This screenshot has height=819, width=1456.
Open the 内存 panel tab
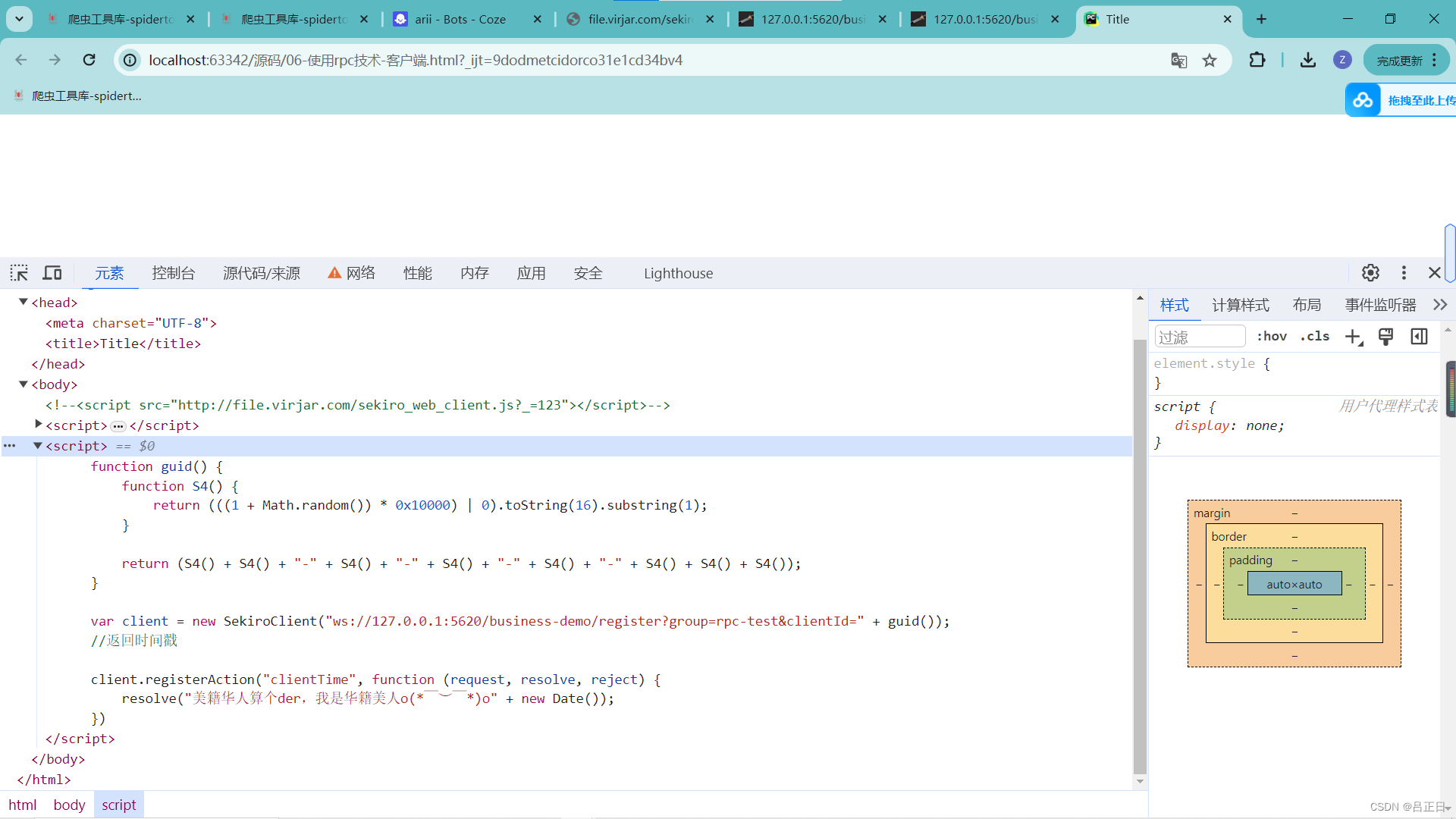[475, 273]
